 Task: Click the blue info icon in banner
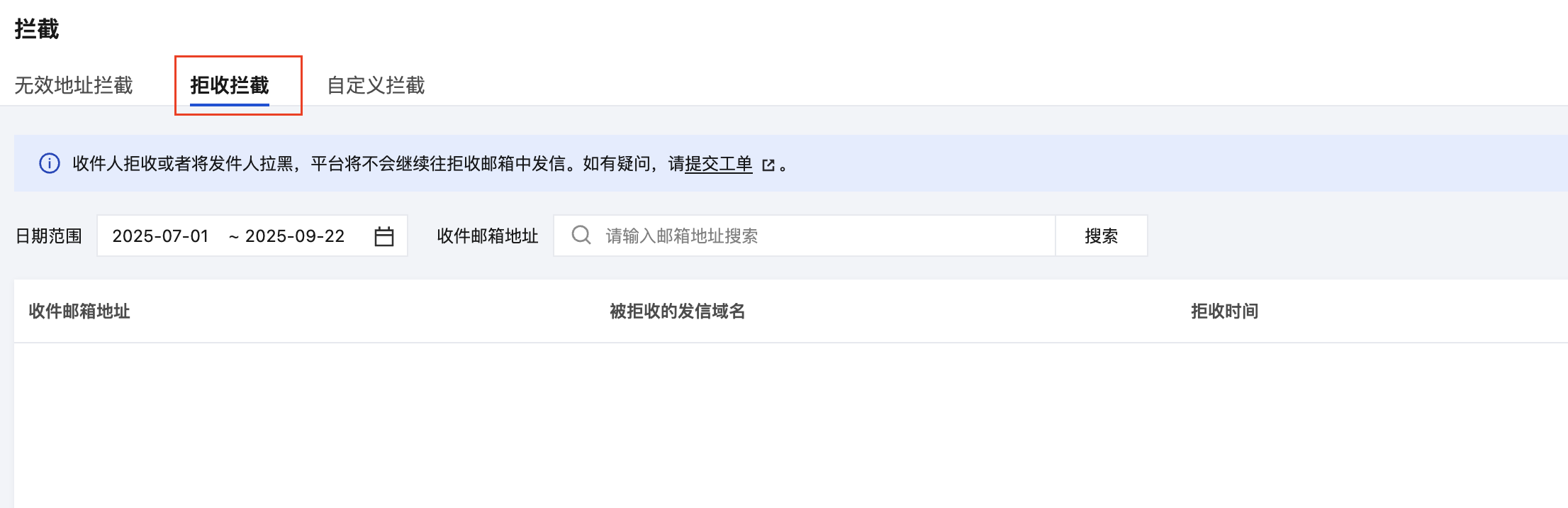coord(49,164)
